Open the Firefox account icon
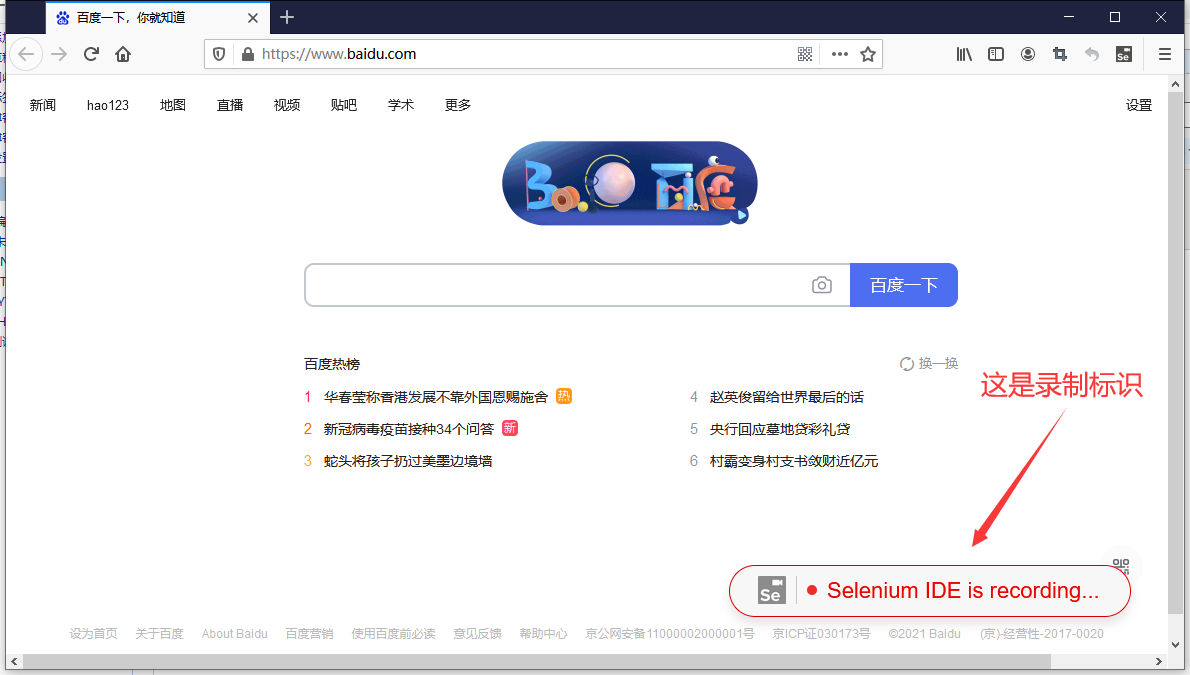The width and height of the screenshot is (1190, 675). pos(1028,54)
